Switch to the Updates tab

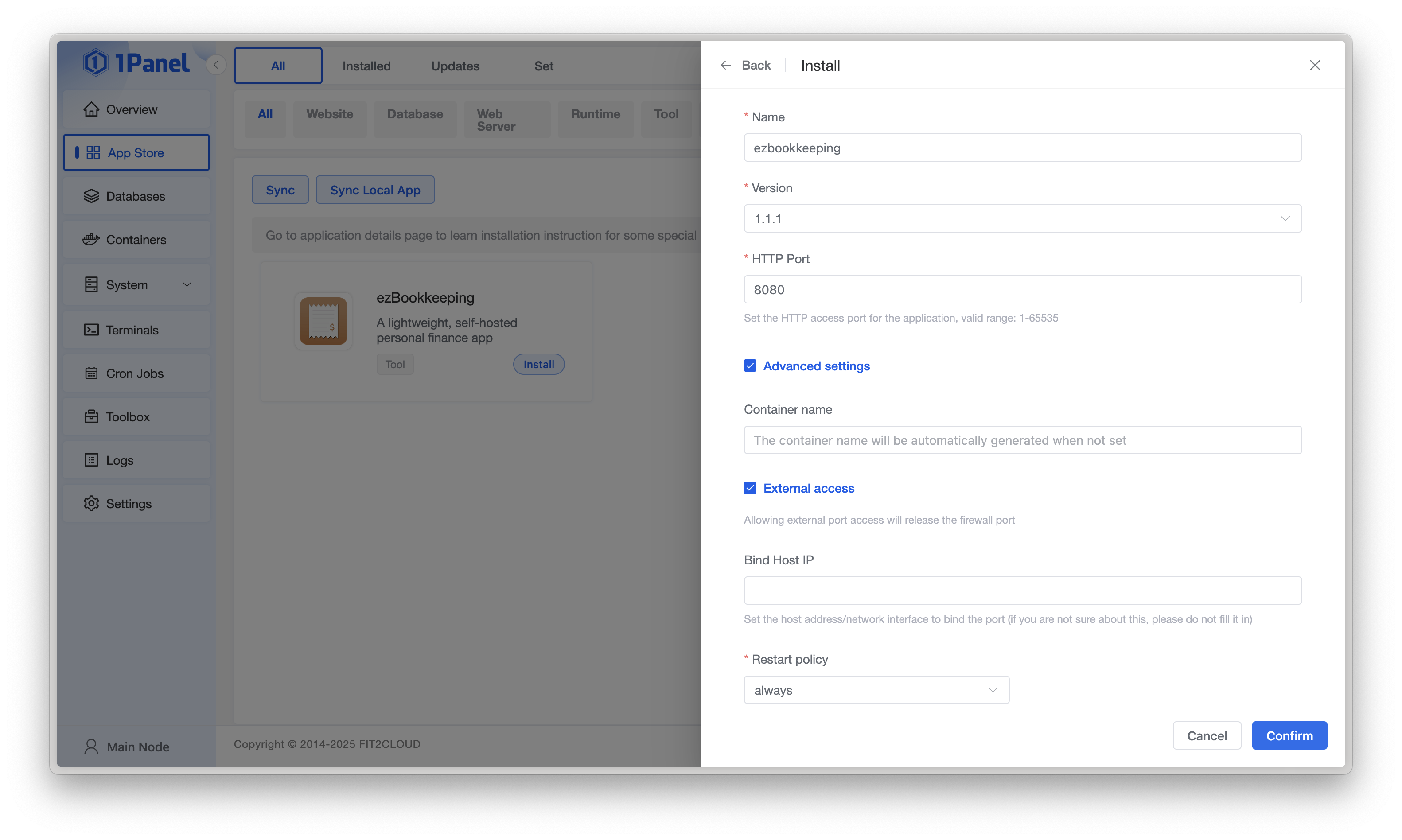(x=455, y=65)
